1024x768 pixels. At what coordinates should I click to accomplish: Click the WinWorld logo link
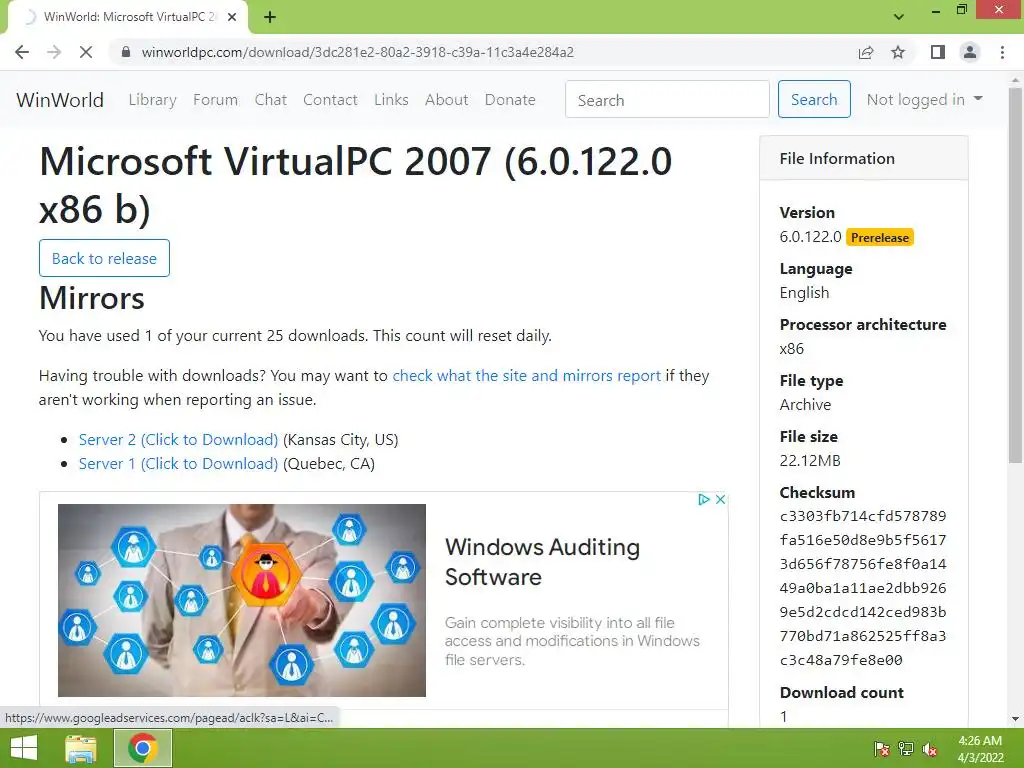[60, 99]
